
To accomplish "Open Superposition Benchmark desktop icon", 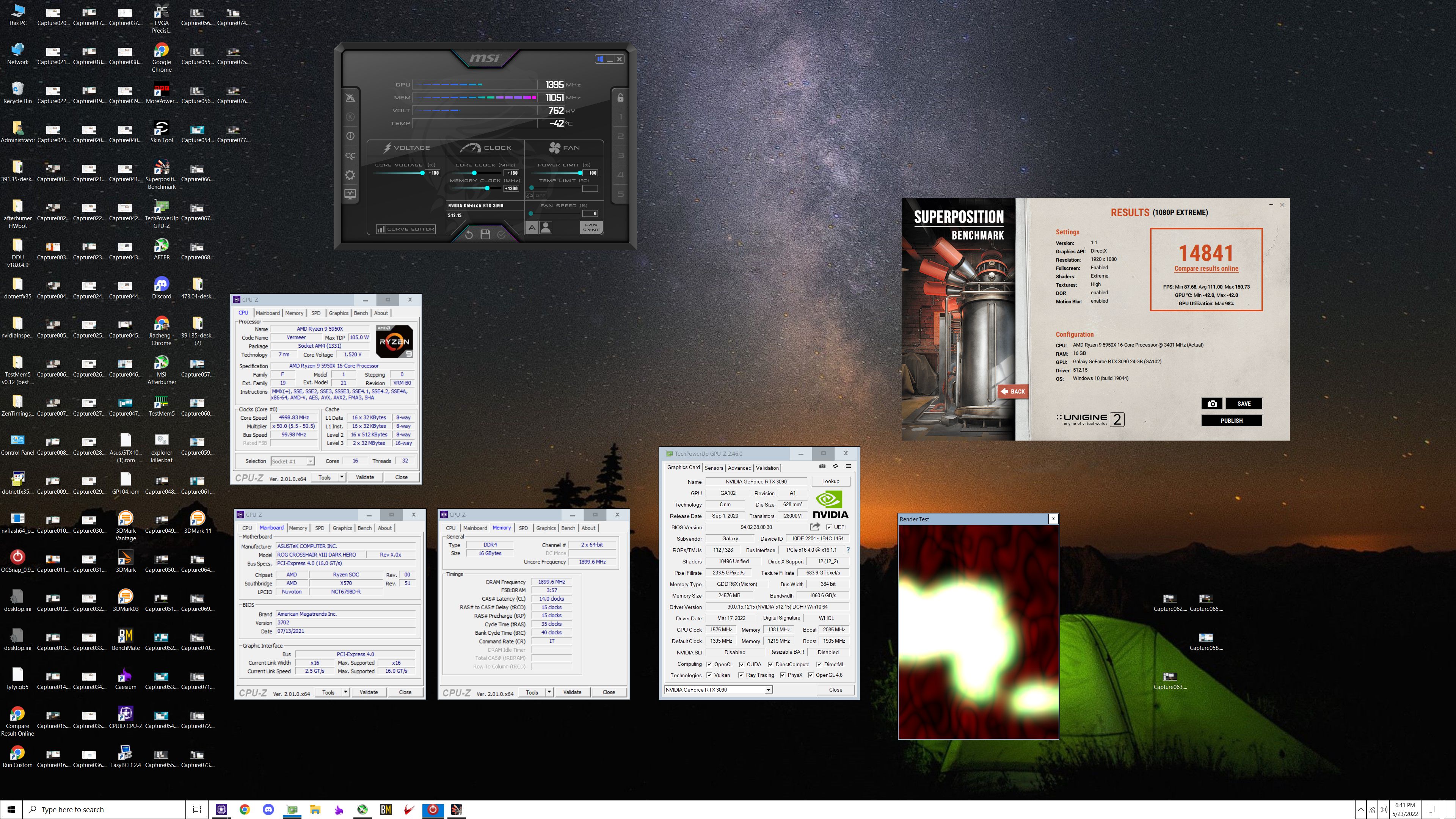I will (162, 174).
